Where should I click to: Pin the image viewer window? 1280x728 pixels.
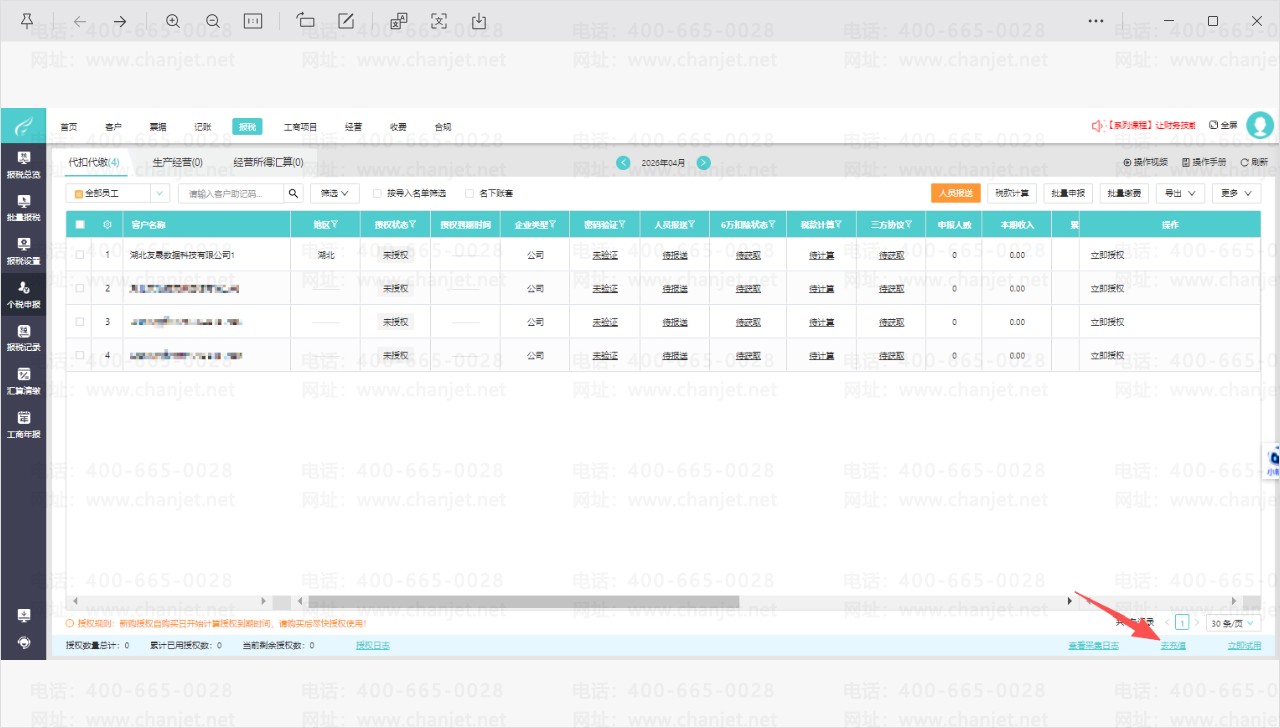click(26, 21)
